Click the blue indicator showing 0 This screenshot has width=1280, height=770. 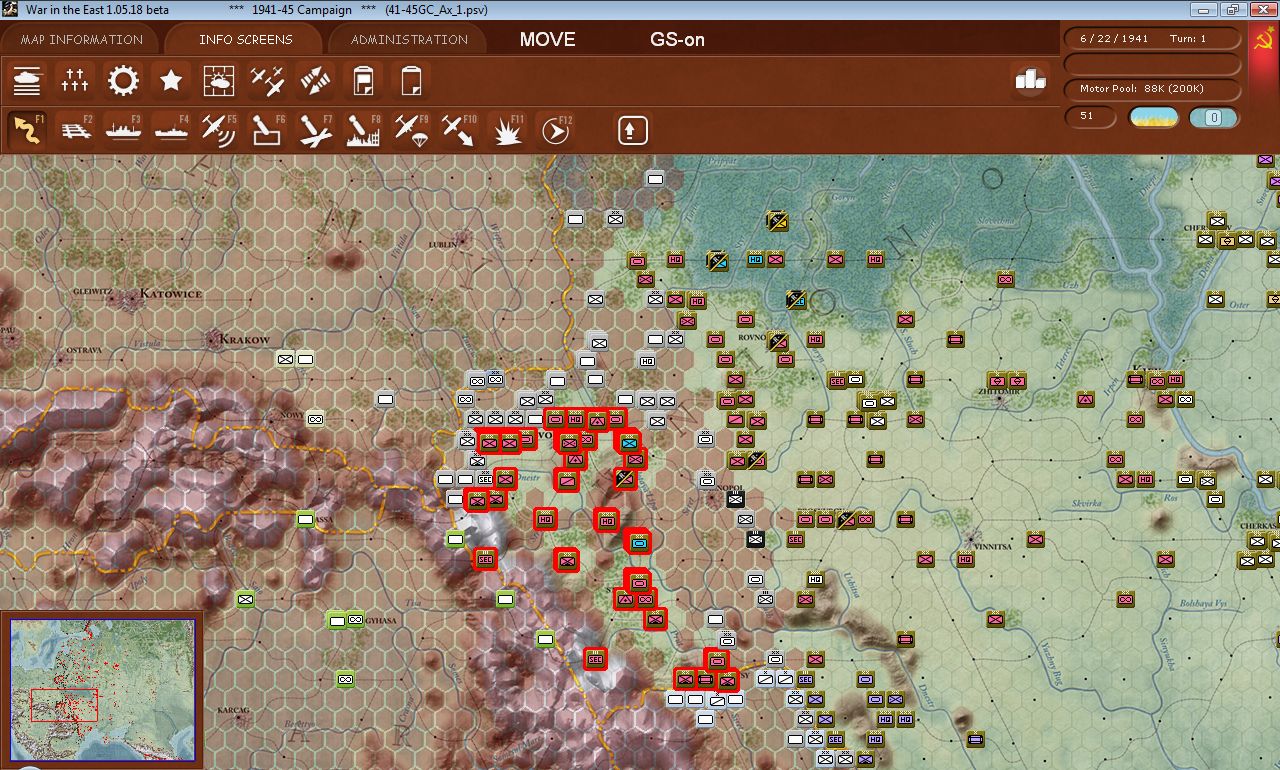tap(1214, 118)
